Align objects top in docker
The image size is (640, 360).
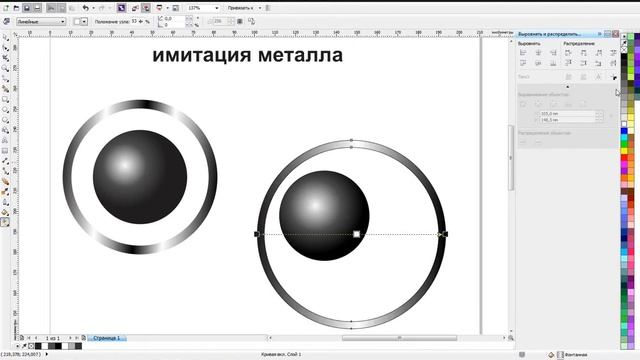(523, 63)
